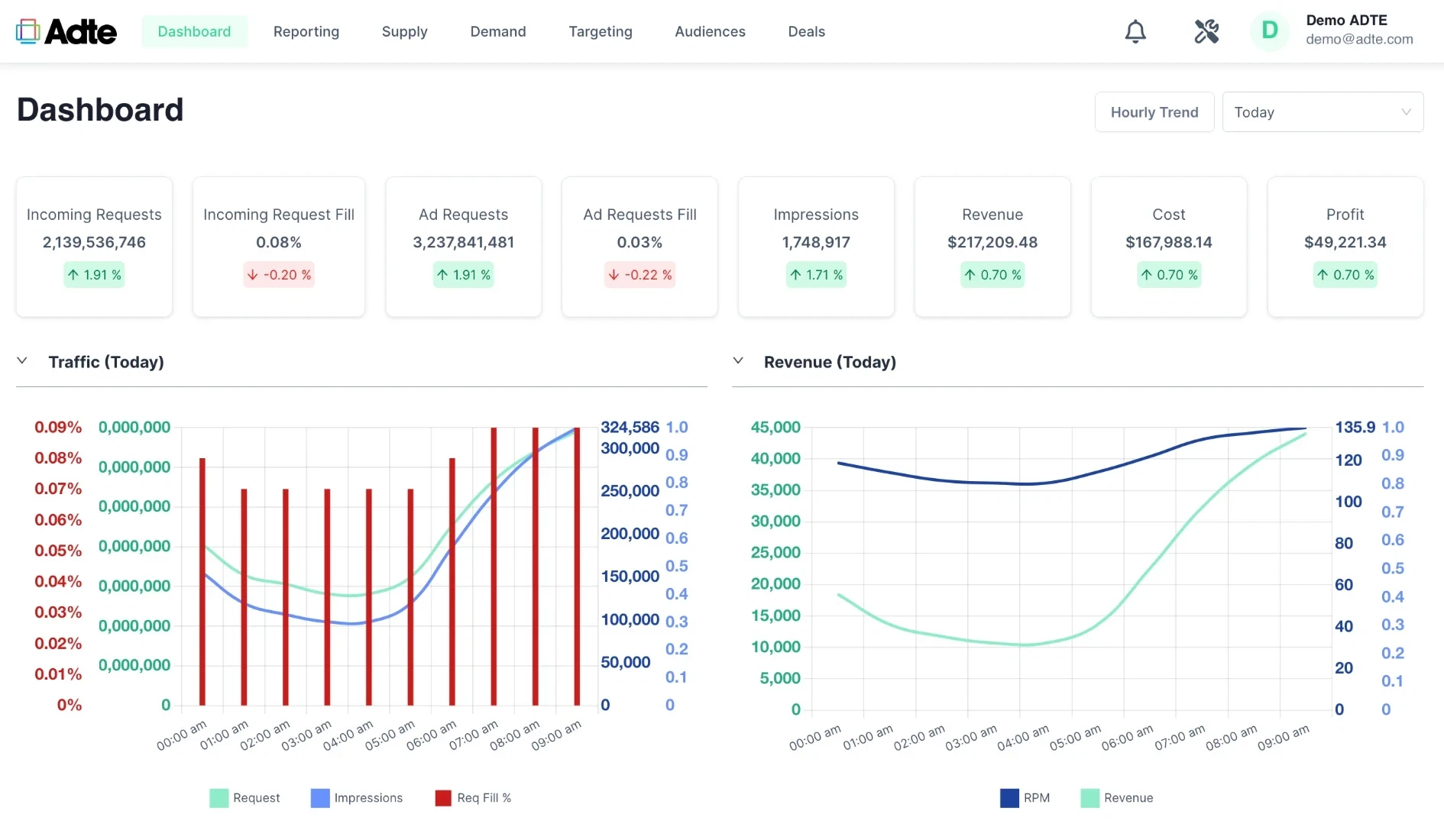The height and width of the screenshot is (840, 1444).
Task: Click the 324,586 axis value
Action: click(x=630, y=427)
